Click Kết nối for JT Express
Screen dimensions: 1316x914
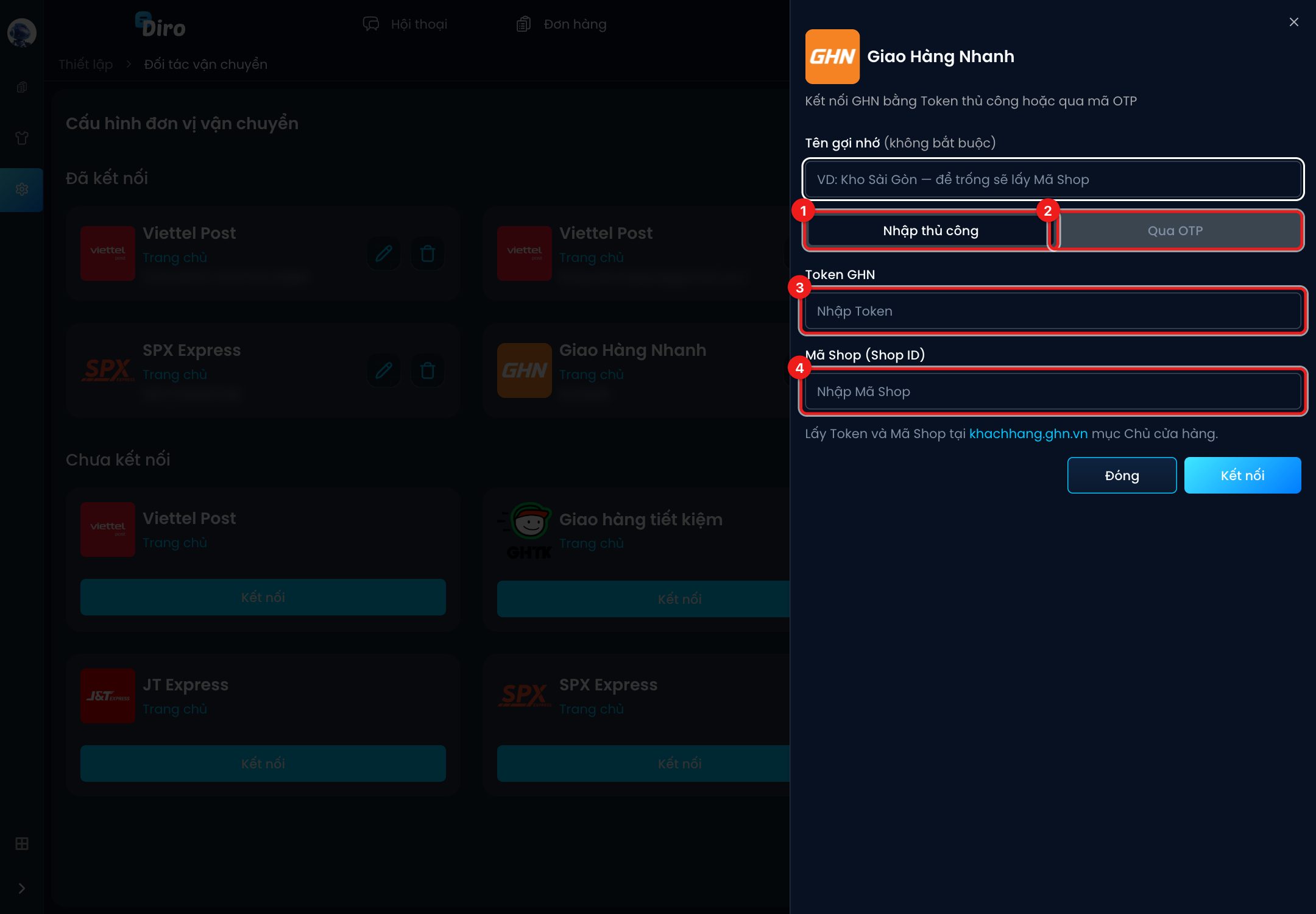263,763
